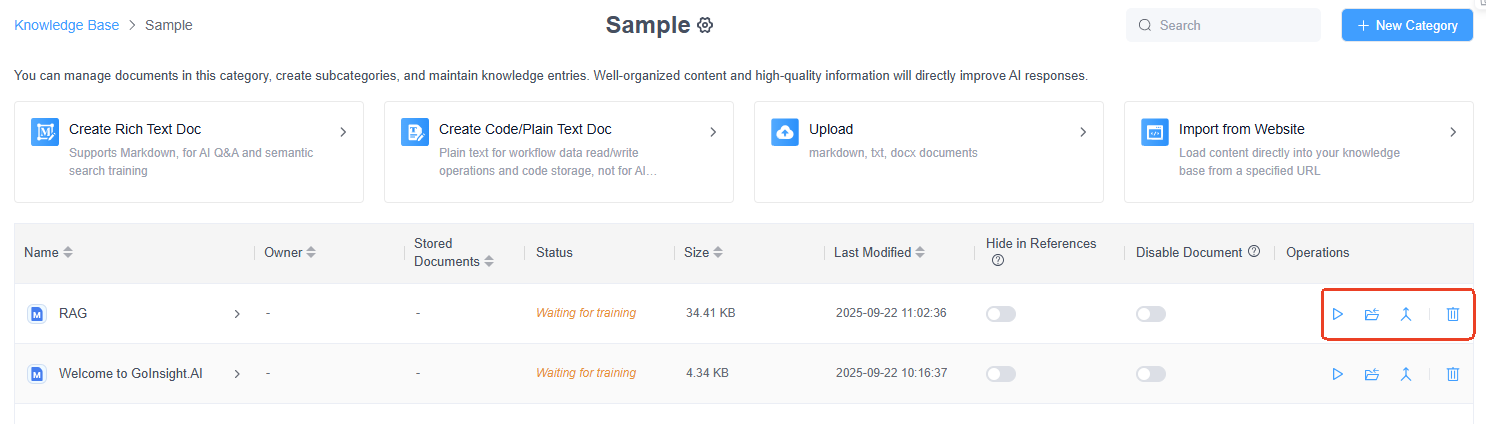The image size is (1486, 424).
Task: Go to Knowledge Base breadcrumb link
Action: [x=66, y=25]
